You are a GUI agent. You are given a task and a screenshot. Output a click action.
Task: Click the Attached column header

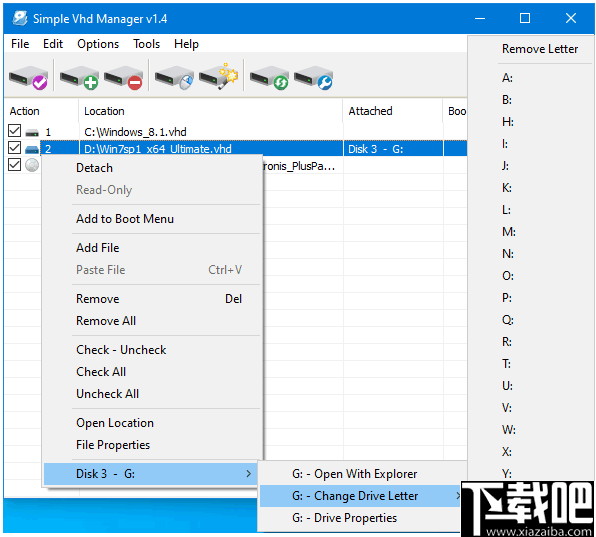tap(393, 111)
